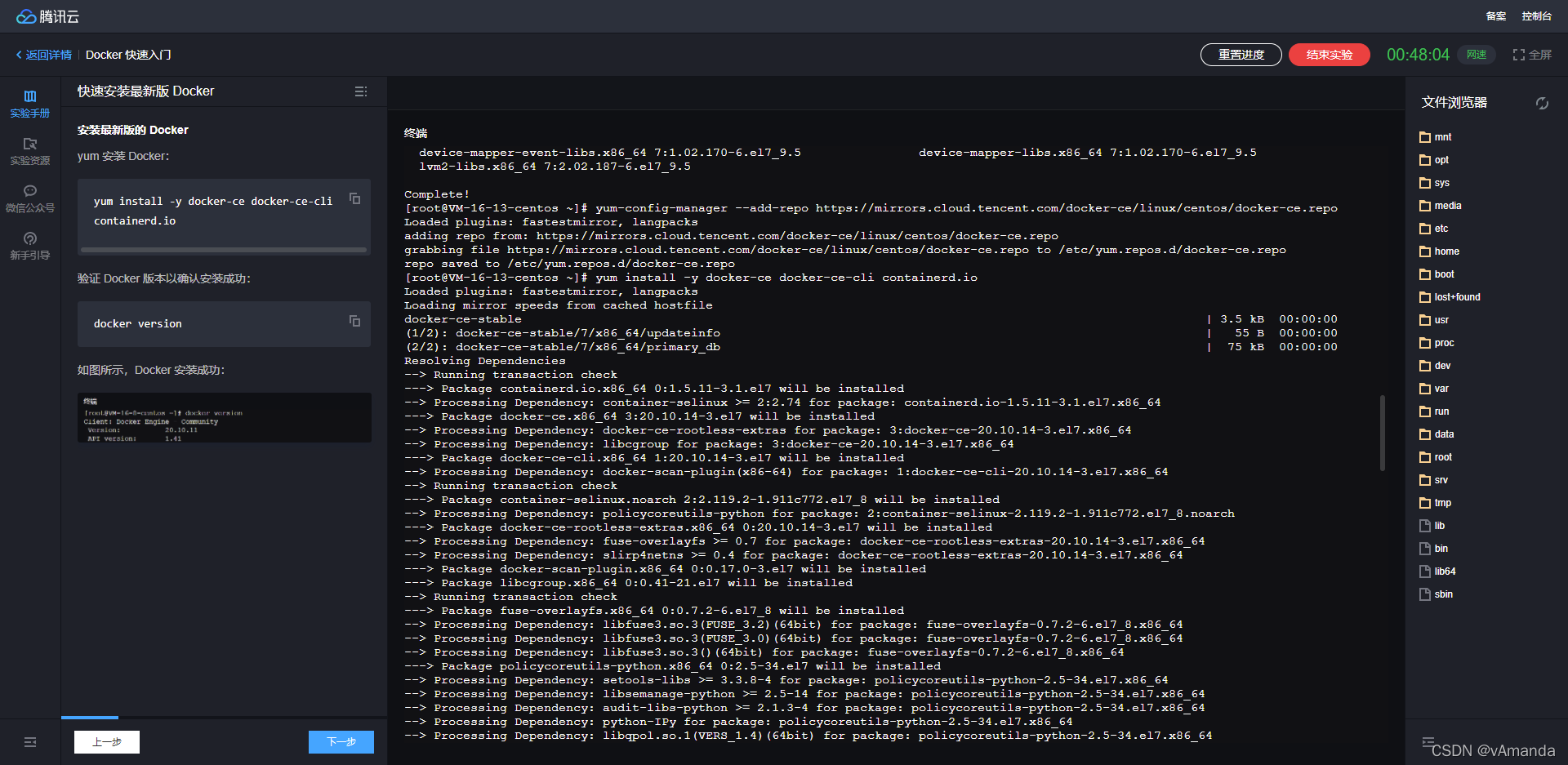The image size is (1568, 765).
Task: Click the 重置进度 reset progress button
Action: coord(1241,55)
